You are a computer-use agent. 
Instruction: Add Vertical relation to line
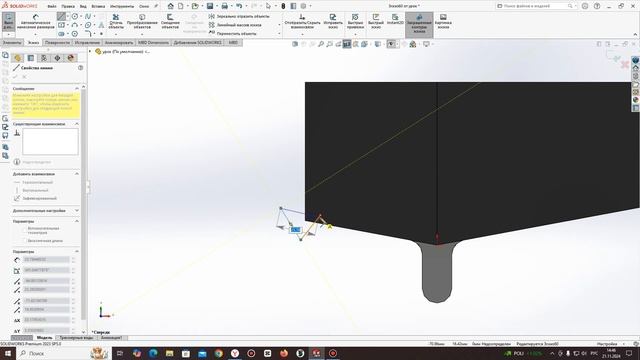click(x=31, y=190)
